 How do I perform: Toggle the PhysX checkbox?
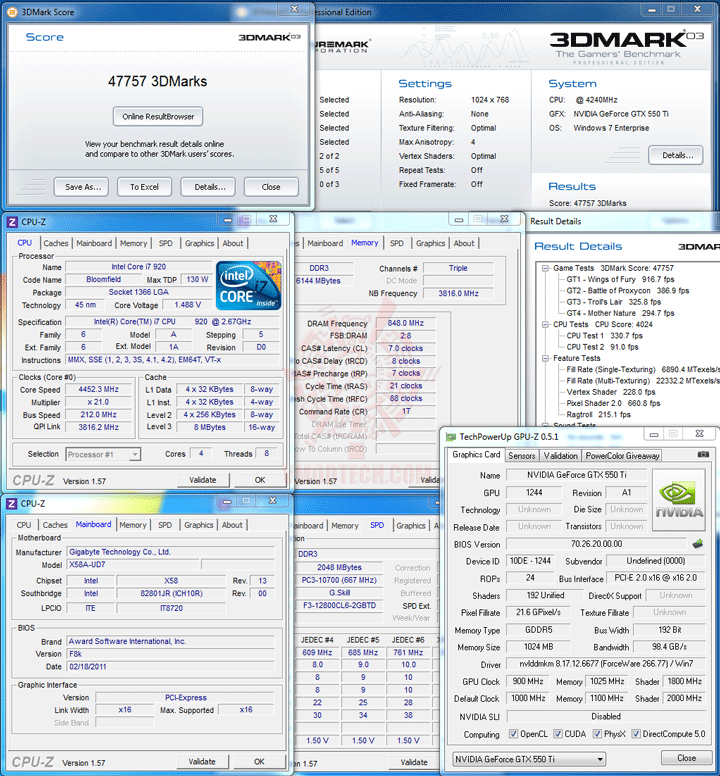tap(597, 734)
